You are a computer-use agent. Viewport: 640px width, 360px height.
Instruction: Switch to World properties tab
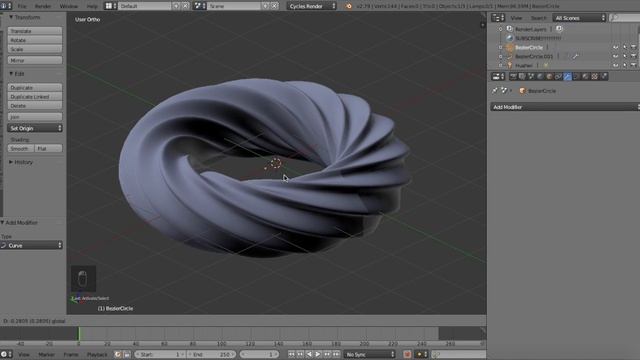coord(540,76)
